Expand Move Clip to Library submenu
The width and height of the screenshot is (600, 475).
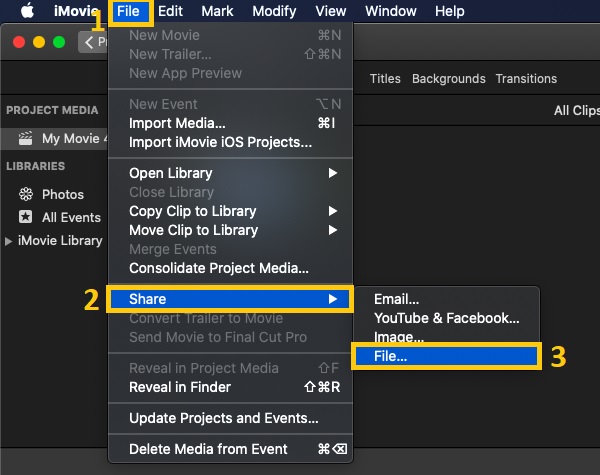pyautogui.click(x=230, y=230)
